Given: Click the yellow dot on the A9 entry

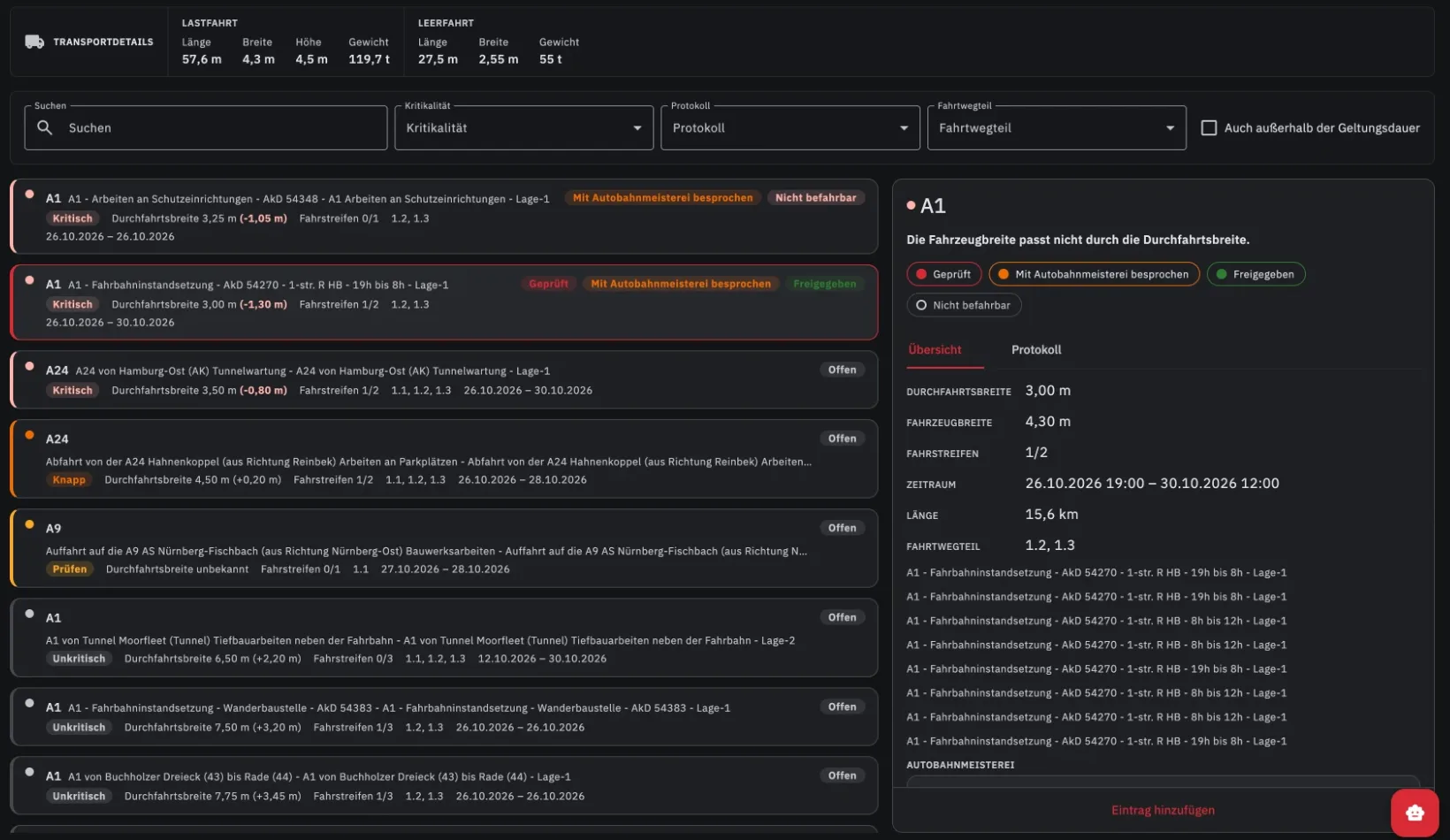Looking at the screenshot, I should 29,524.
